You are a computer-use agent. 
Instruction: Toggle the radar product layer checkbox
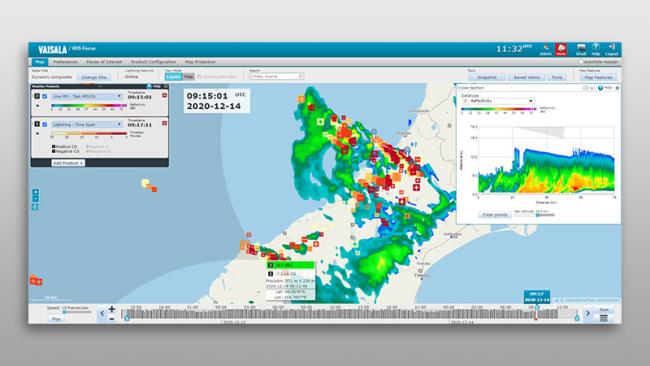pos(45,96)
